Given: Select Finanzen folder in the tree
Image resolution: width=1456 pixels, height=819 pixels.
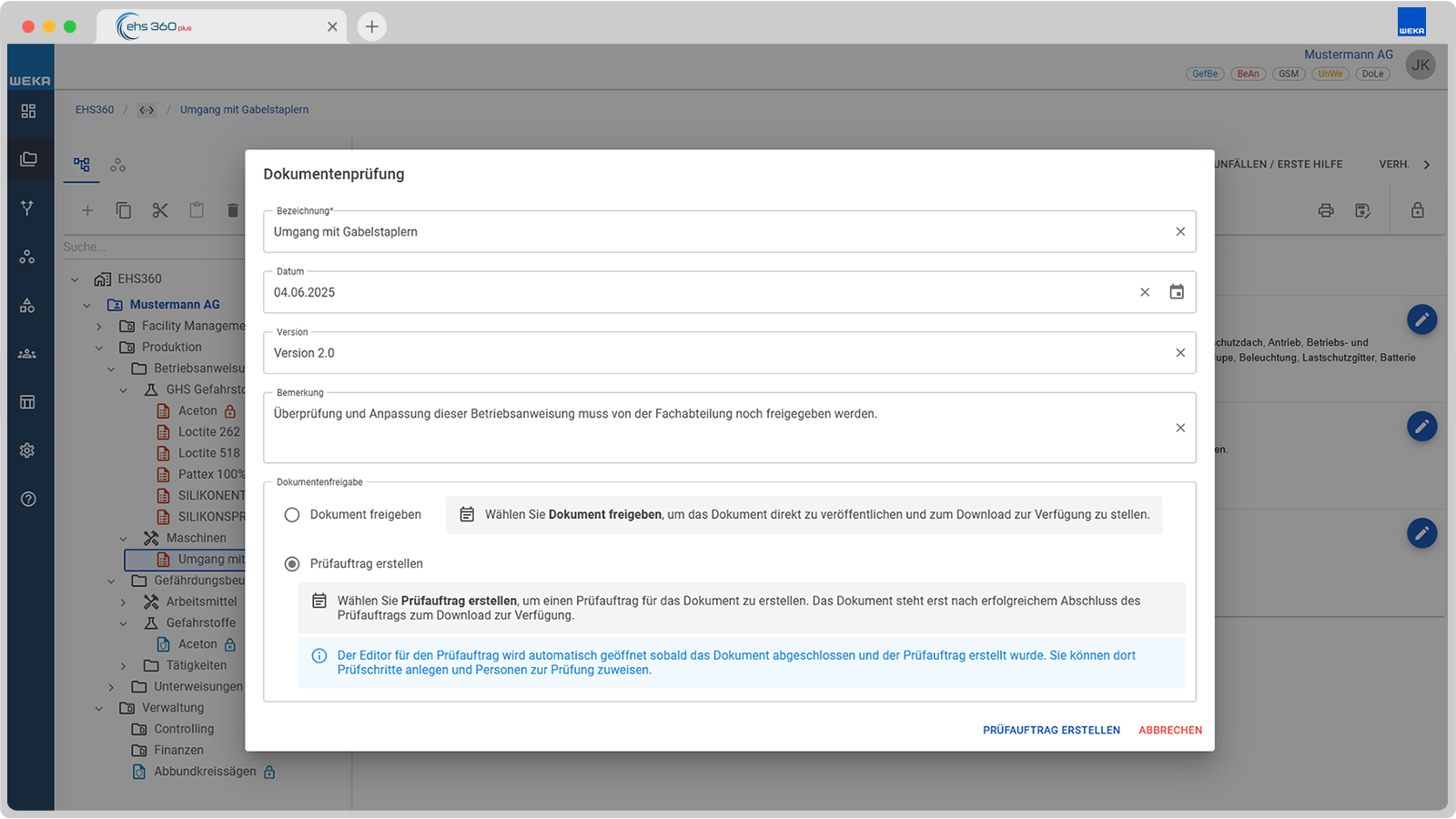Looking at the screenshot, I should coord(178,751).
